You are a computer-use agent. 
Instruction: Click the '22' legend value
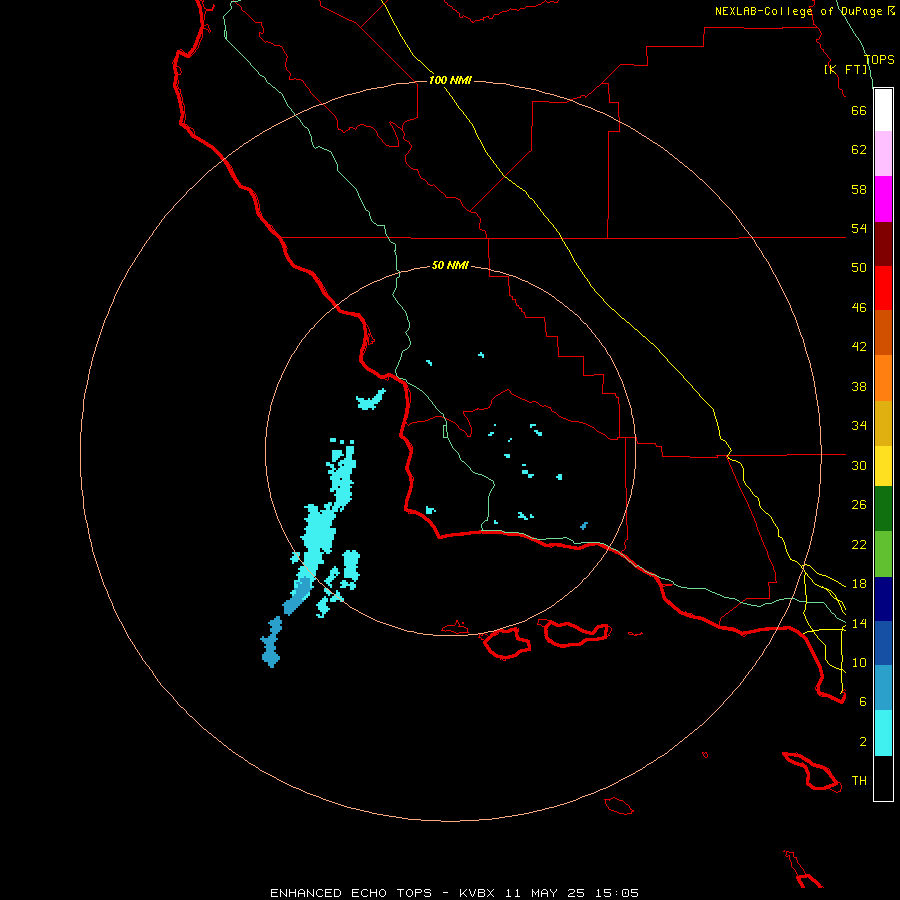[859, 544]
